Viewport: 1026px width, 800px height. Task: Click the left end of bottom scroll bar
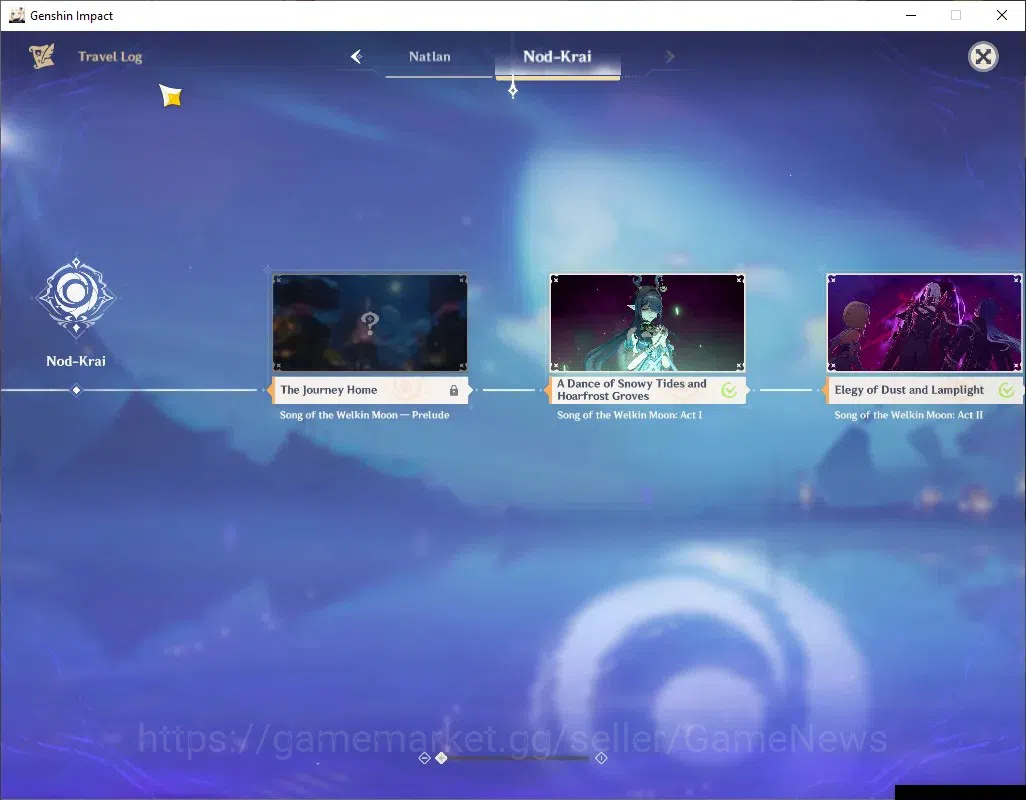[x=424, y=758]
